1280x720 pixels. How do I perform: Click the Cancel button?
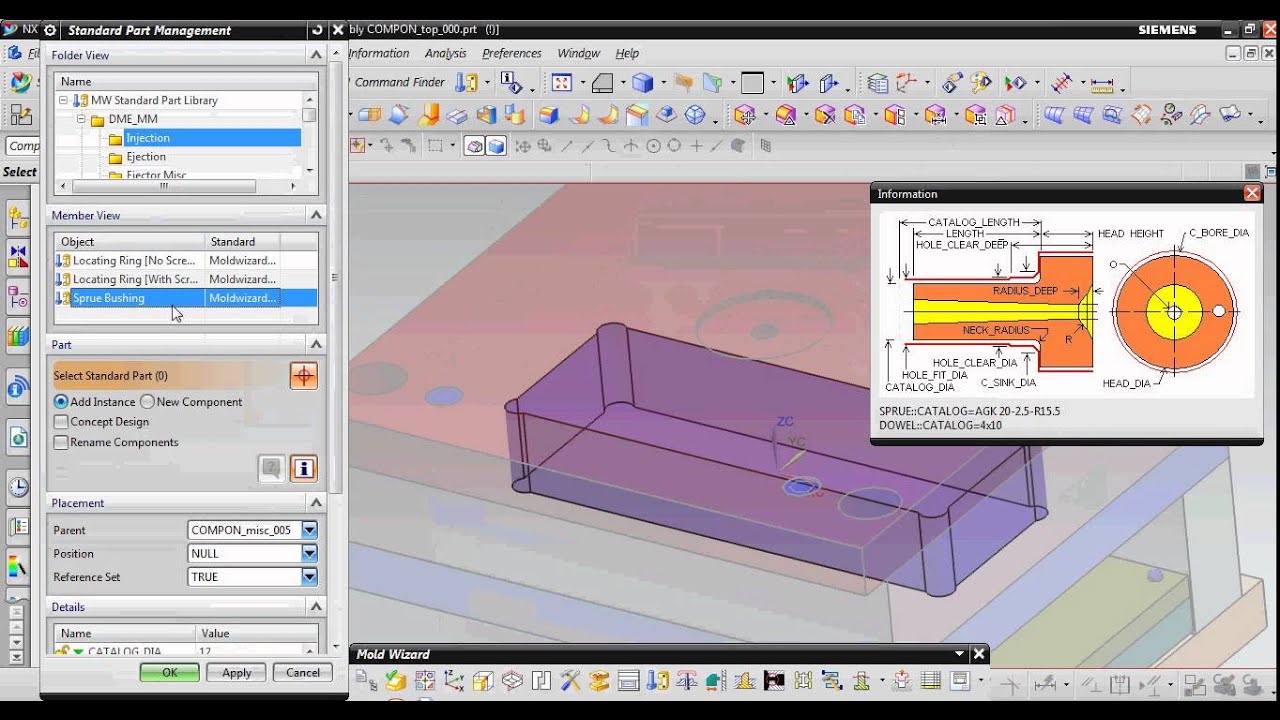point(303,672)
